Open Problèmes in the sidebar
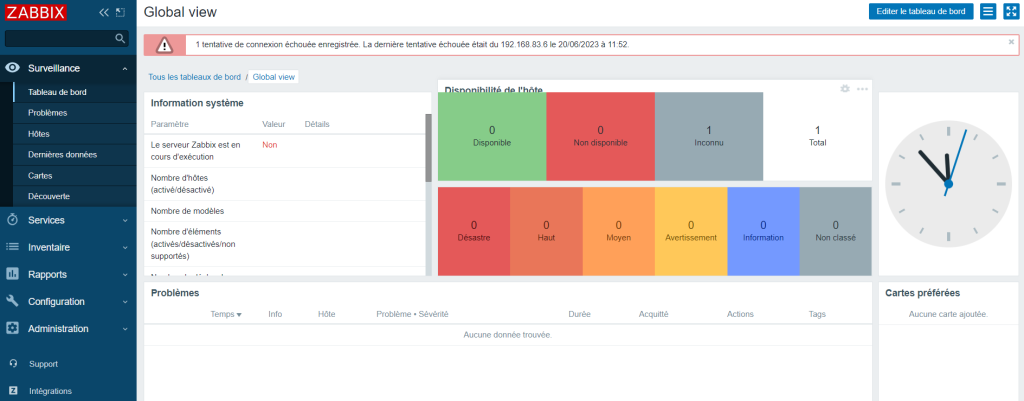Screen dimensions: 1024x401 point(48,113)
